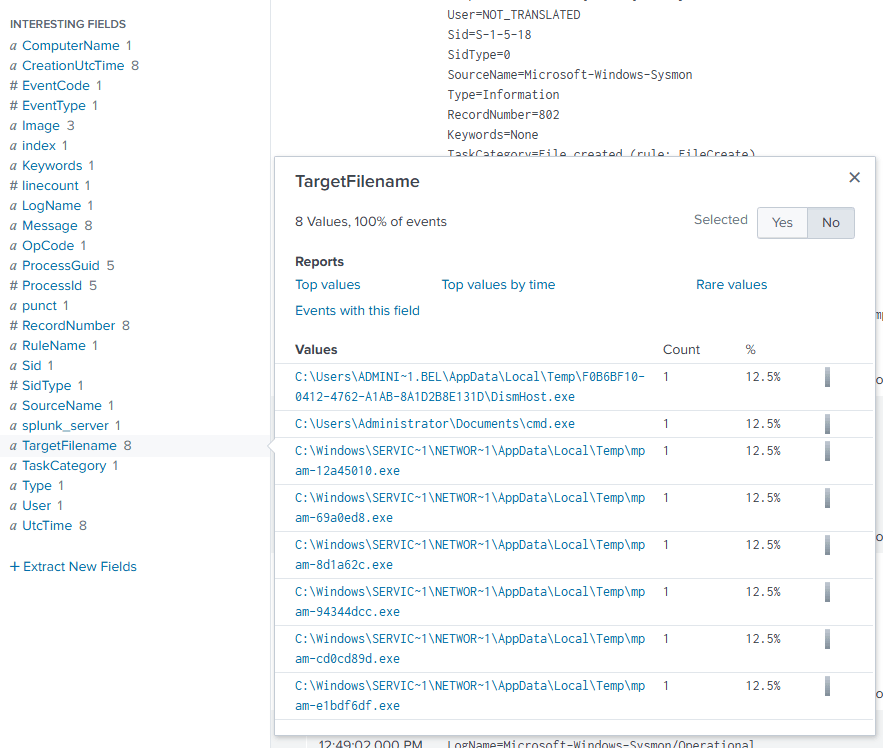Open the EventCode numeric field
This screenshot has height=748, width=883.
[x=55, y=86]
